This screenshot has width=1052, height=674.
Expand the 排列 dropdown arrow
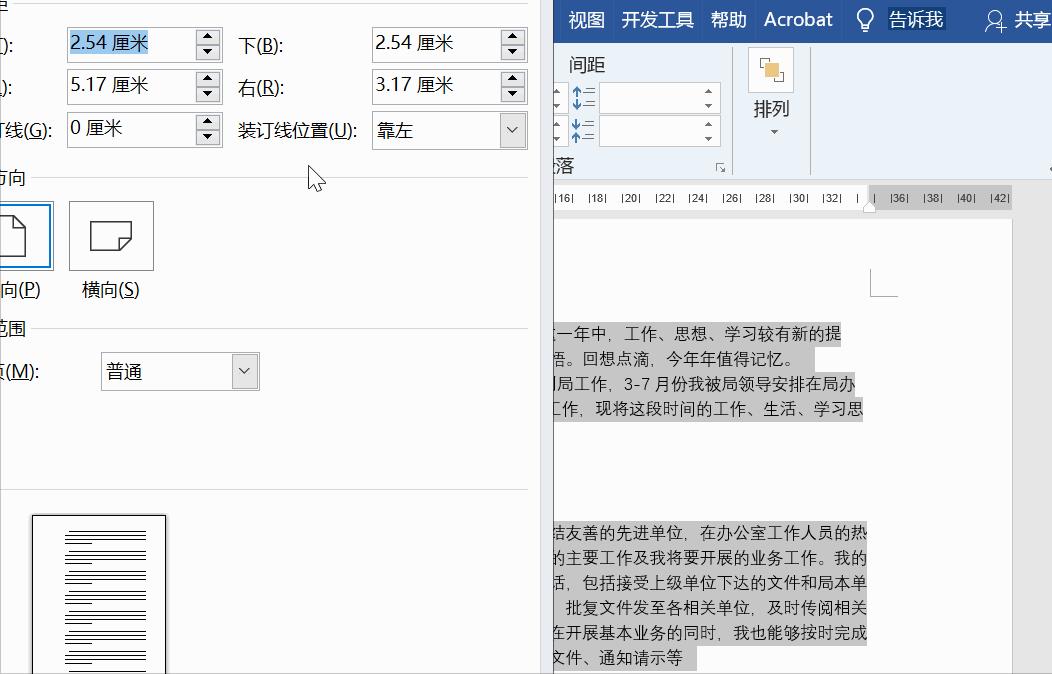771,131
